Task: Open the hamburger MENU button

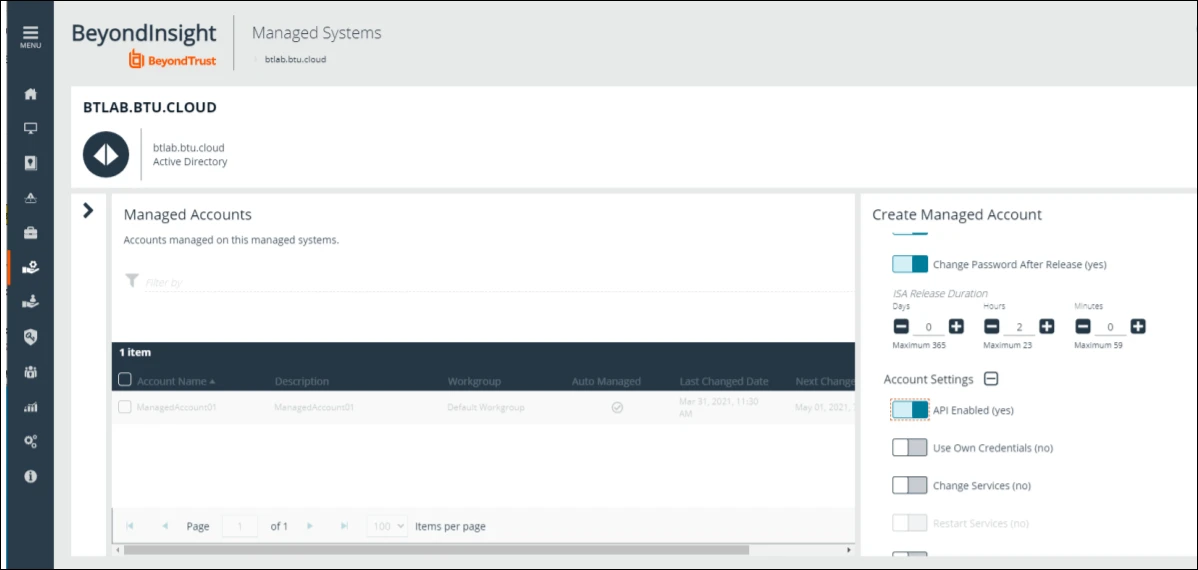Action: [31, 37]
